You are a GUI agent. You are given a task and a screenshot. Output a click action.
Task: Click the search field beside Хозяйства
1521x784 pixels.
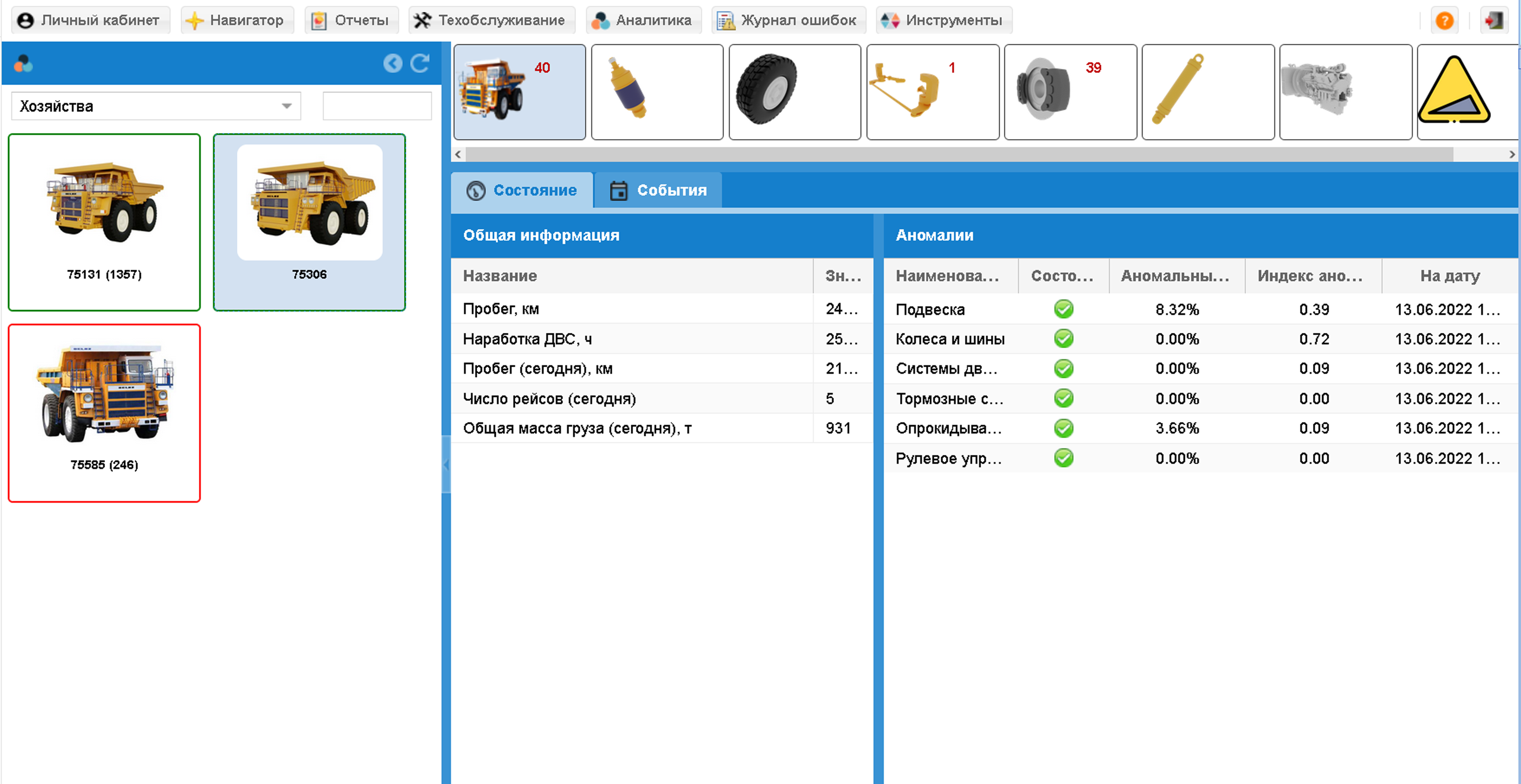[x=377, y=106]
